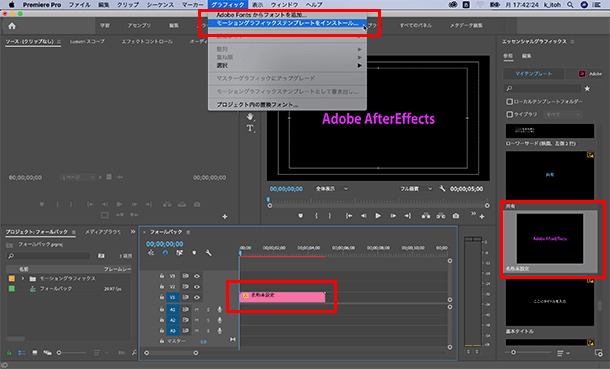
Task: Hide track V2 with the eye icon
Action: tap(197, 287)
